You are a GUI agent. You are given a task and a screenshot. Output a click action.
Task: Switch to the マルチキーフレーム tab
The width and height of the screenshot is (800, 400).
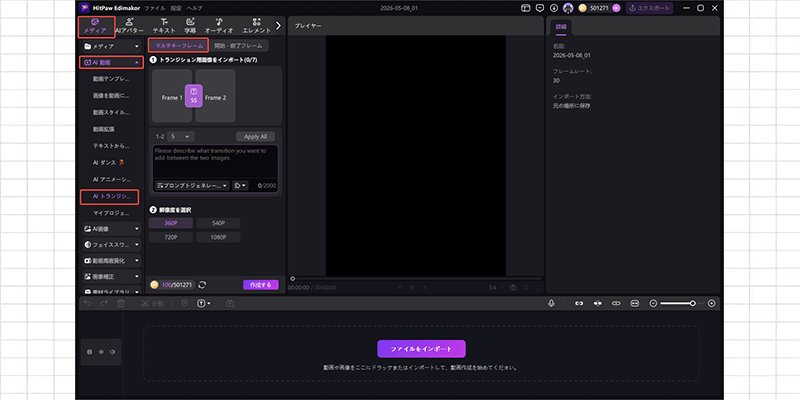click(x=179, y=45)
